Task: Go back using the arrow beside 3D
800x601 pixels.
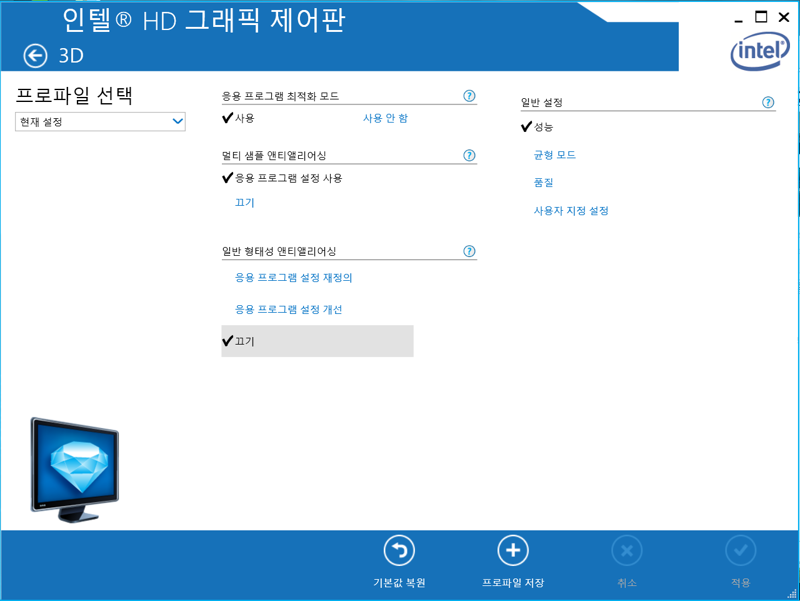Action: [x=35, y=56]
